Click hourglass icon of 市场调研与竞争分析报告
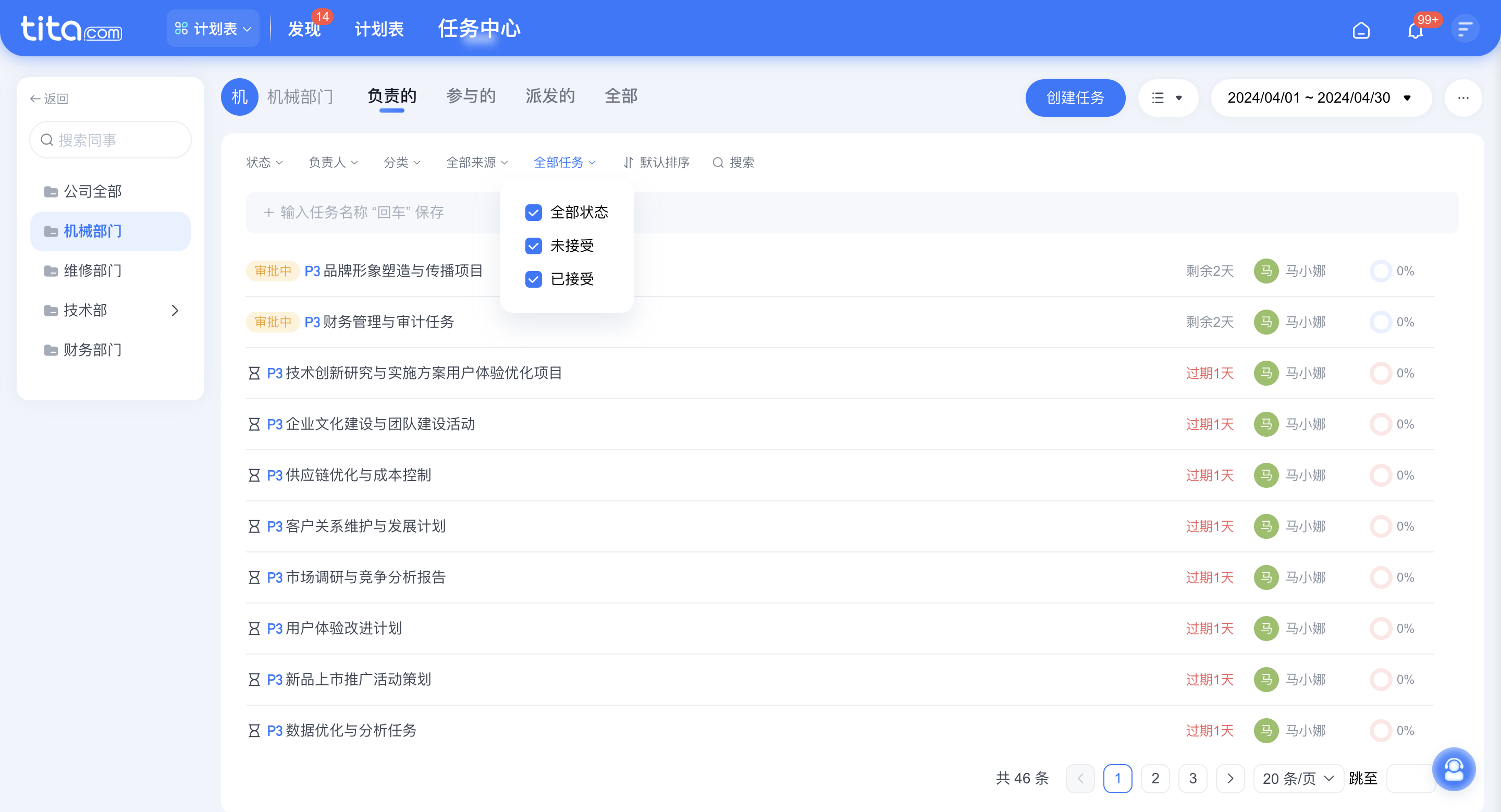Screen dimensions: 1501x812 coord(254,577)
